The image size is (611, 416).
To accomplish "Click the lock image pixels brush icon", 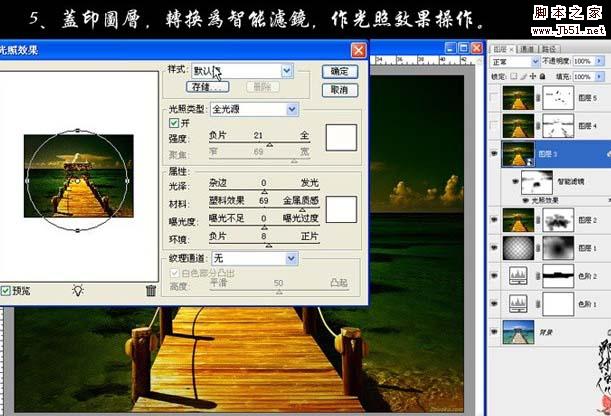I will point(524,76).
